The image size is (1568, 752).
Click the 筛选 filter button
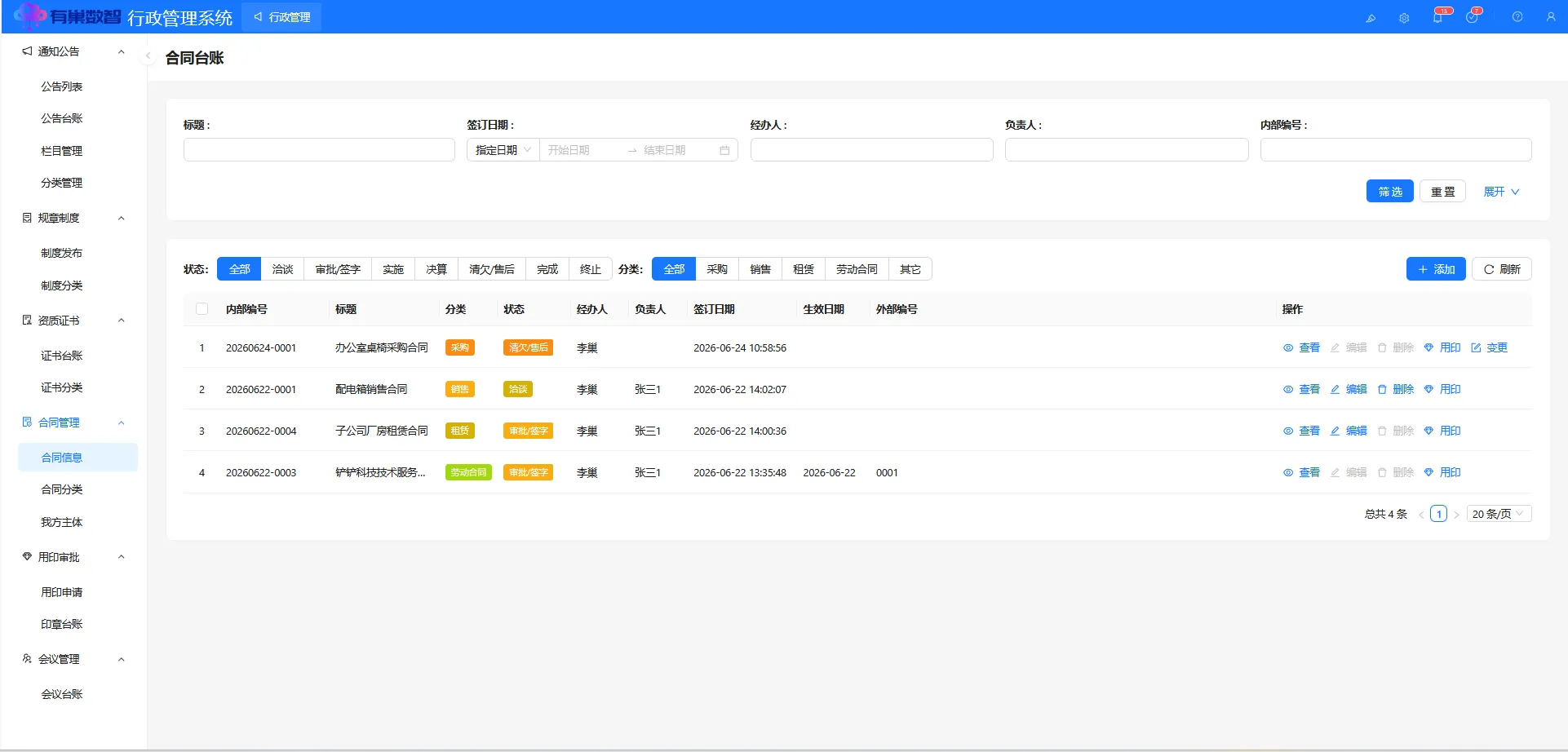point(1390,192)
